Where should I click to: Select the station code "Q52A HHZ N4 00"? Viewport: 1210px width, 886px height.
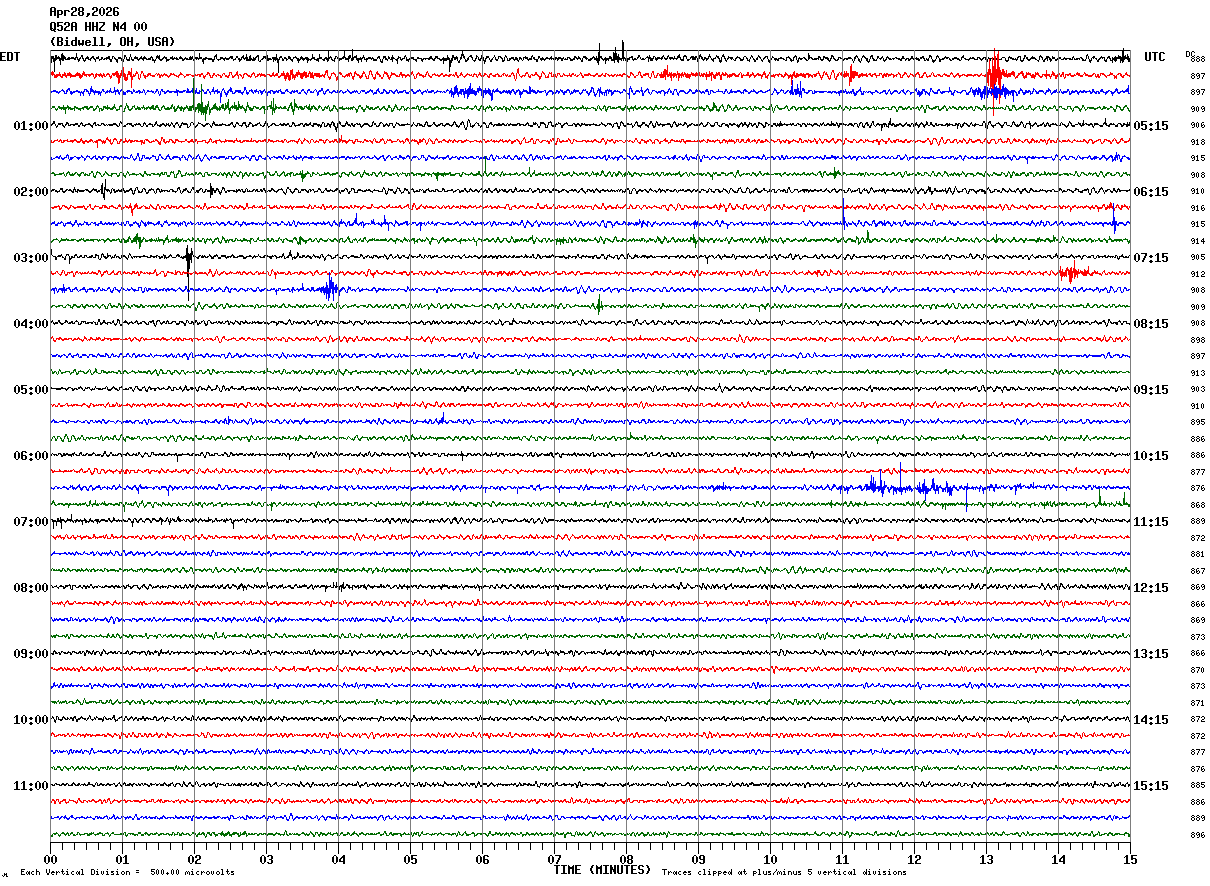(98, 27)
